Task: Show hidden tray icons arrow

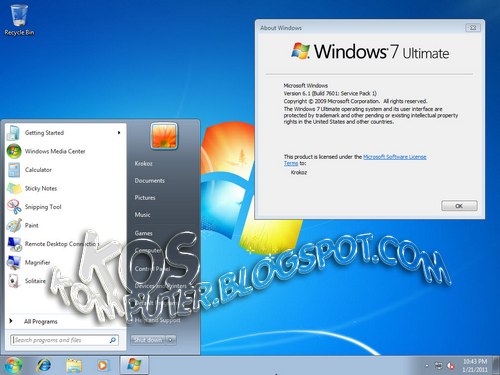Action: (426, 366)
